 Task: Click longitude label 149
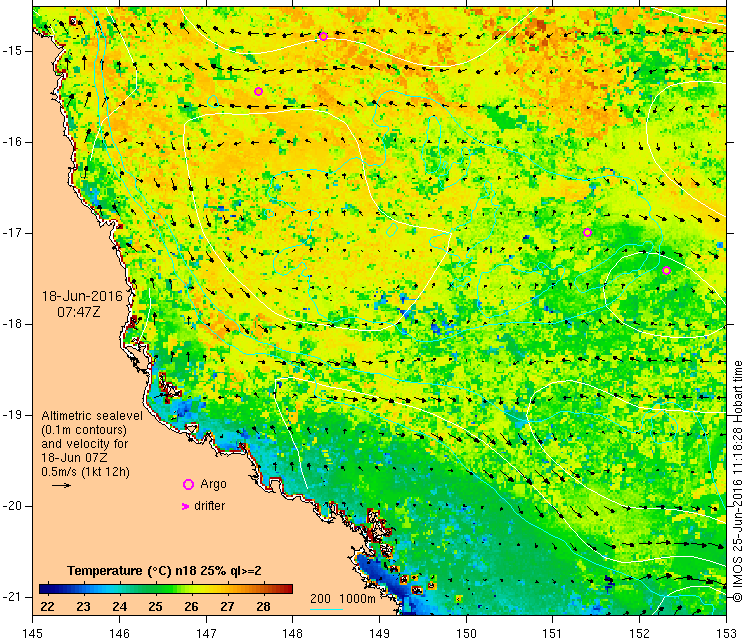(379, 634)
